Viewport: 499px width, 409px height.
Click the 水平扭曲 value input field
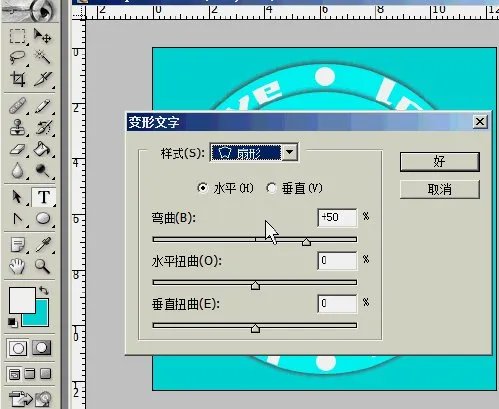(x=337, y=261)
